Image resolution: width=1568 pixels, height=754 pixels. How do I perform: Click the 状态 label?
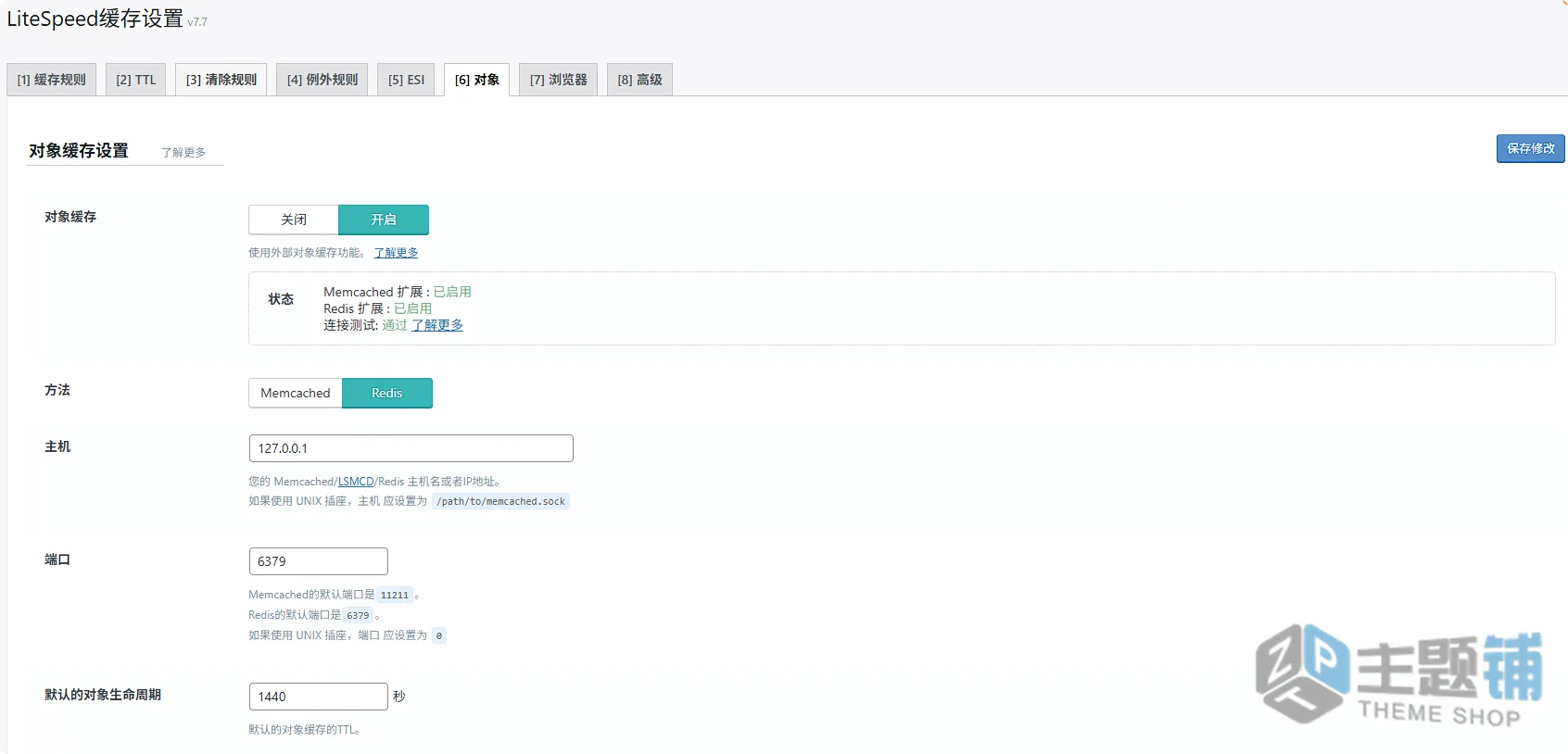click(x=281, y=299)
